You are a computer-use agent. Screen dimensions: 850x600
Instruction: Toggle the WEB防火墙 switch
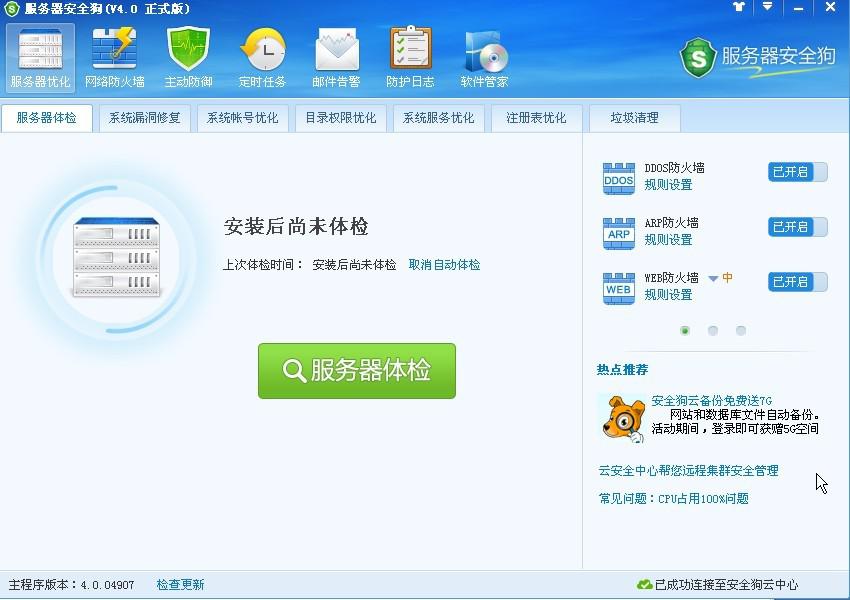tap(797, 282)
